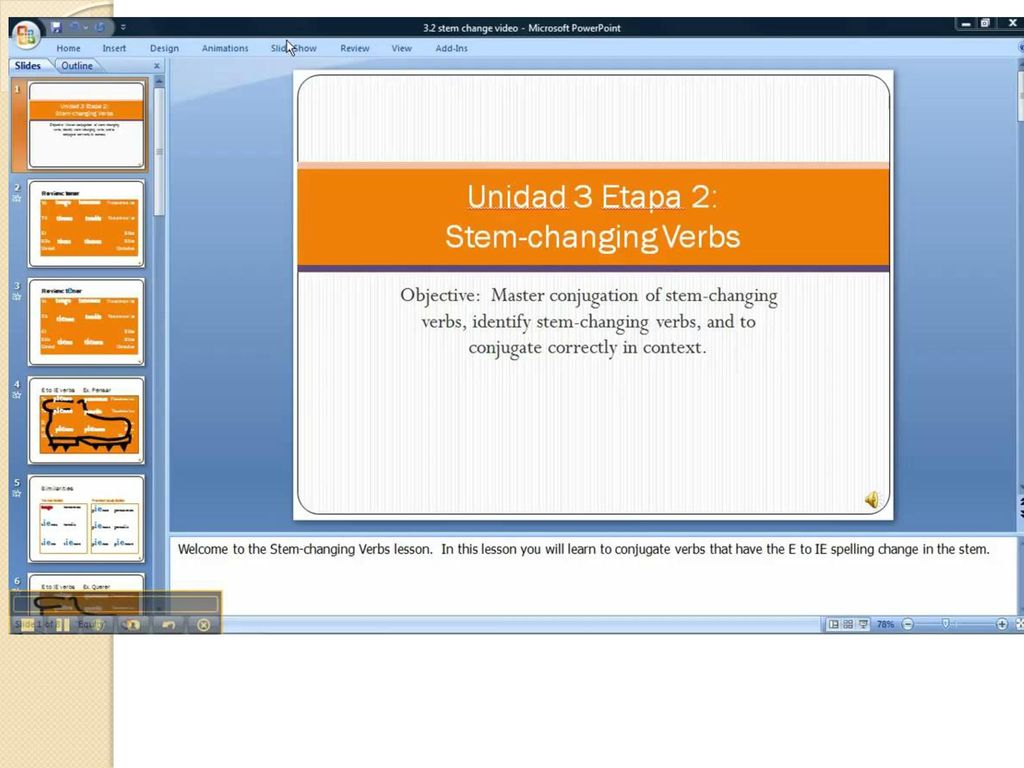Click the up arrow of thumbnail pane scrollbar
Image resolution: width=1024 pixels, height=768 pixels.
(x=159, y=81)
